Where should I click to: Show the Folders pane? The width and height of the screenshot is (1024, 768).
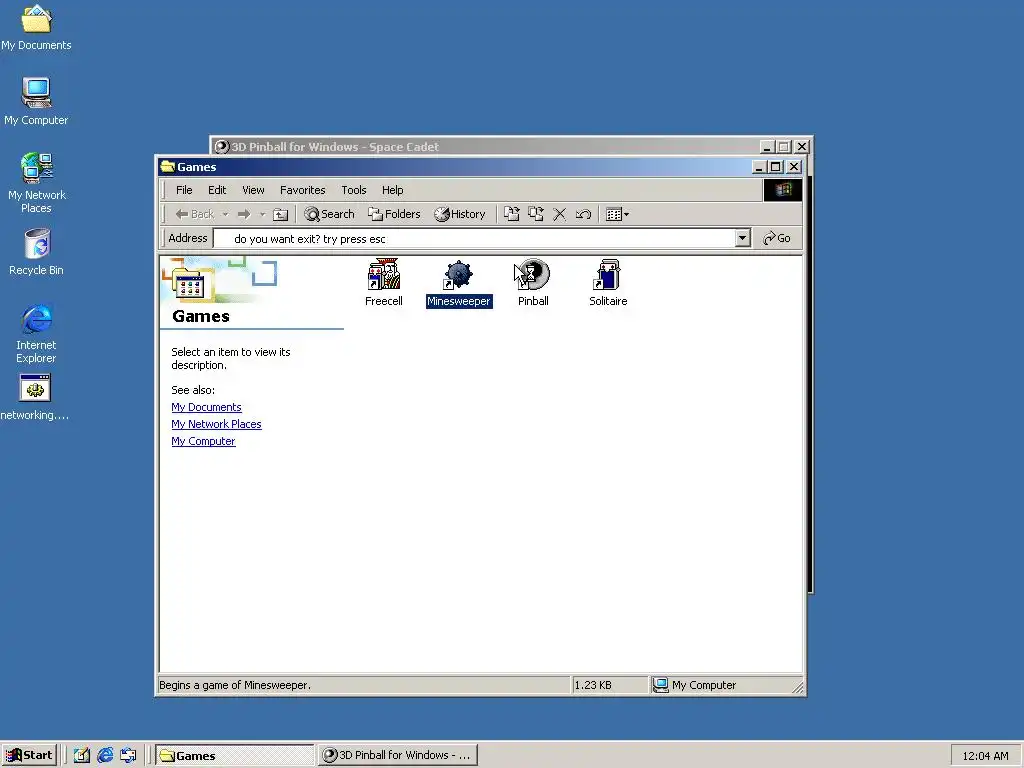[x=394, y=214]
